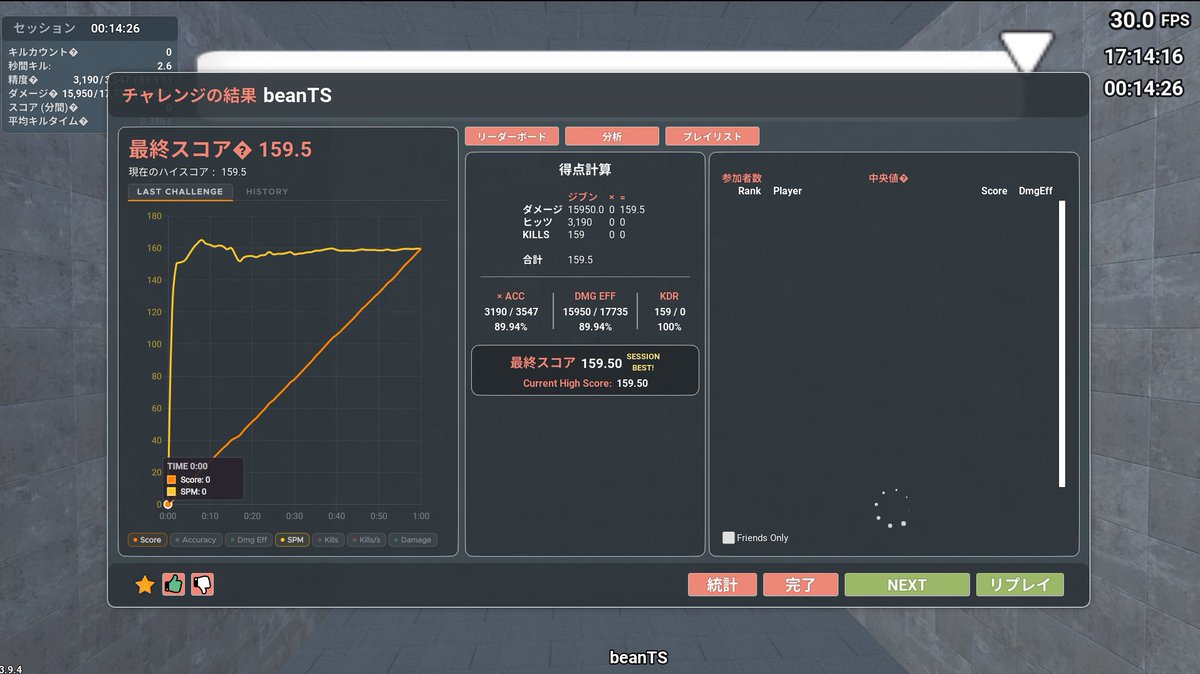Click the chart data point at 0:00
Screen dimensions: 1200x674
pyautogui.click(x=168, y=504)
